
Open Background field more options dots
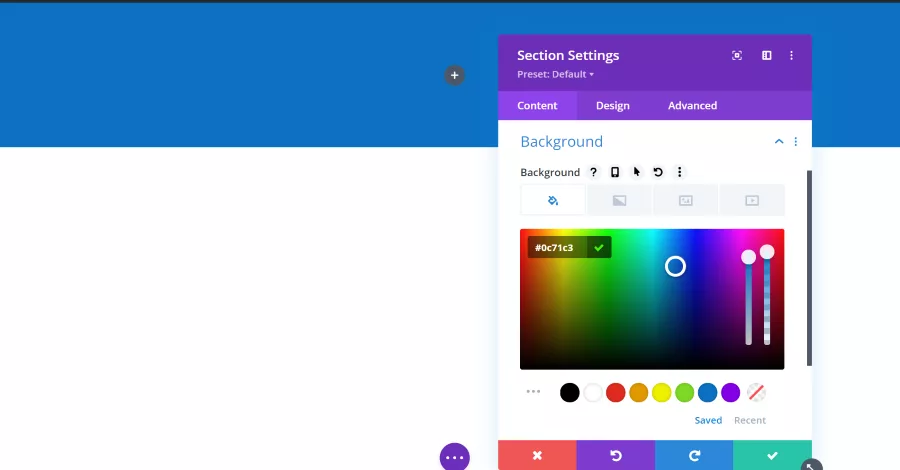(680, 172)
